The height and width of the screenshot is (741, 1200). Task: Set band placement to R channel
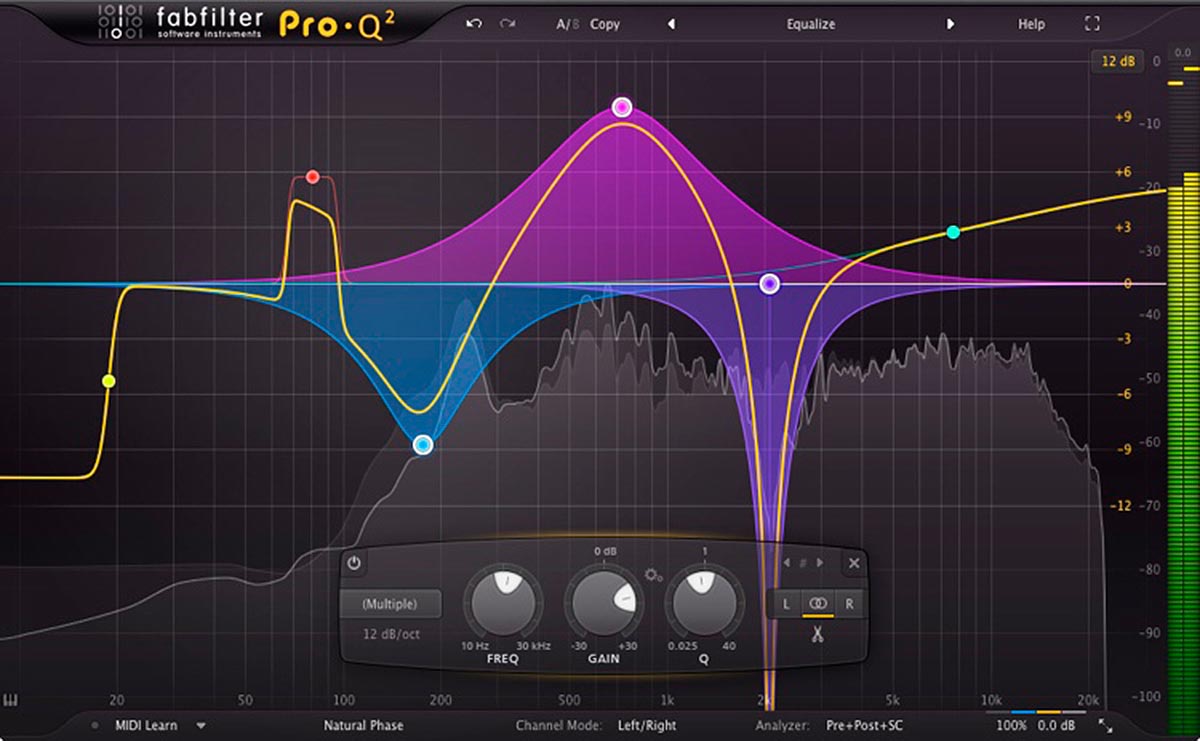coord(850,604)
